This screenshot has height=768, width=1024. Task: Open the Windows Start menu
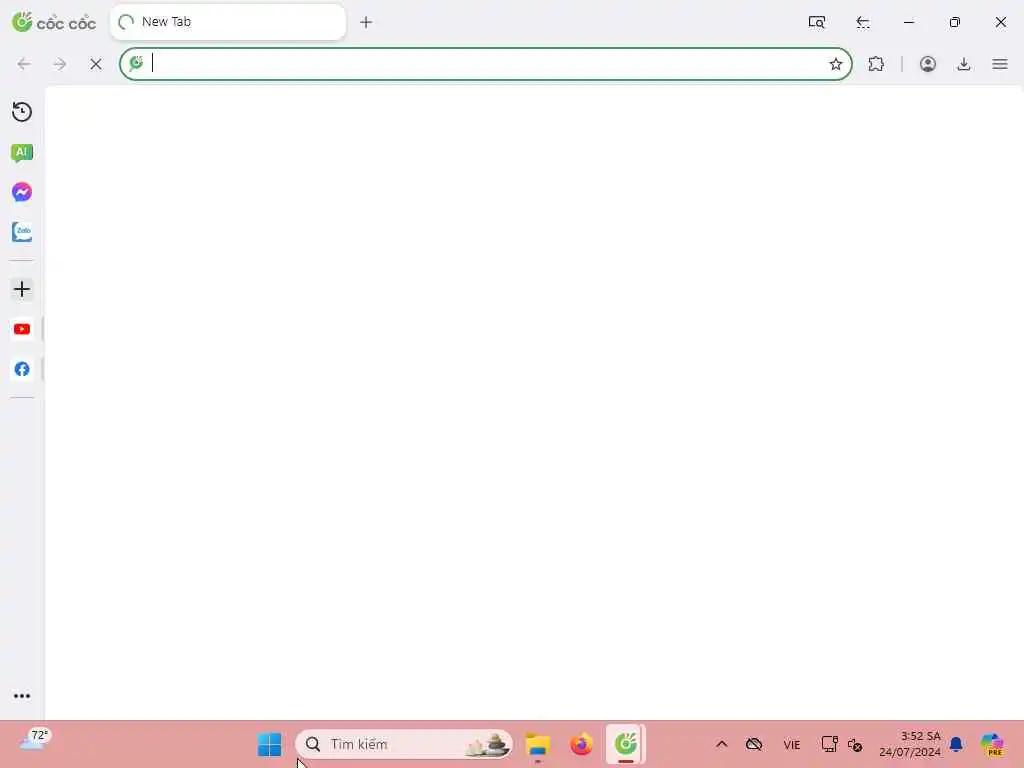coord(269,744)
